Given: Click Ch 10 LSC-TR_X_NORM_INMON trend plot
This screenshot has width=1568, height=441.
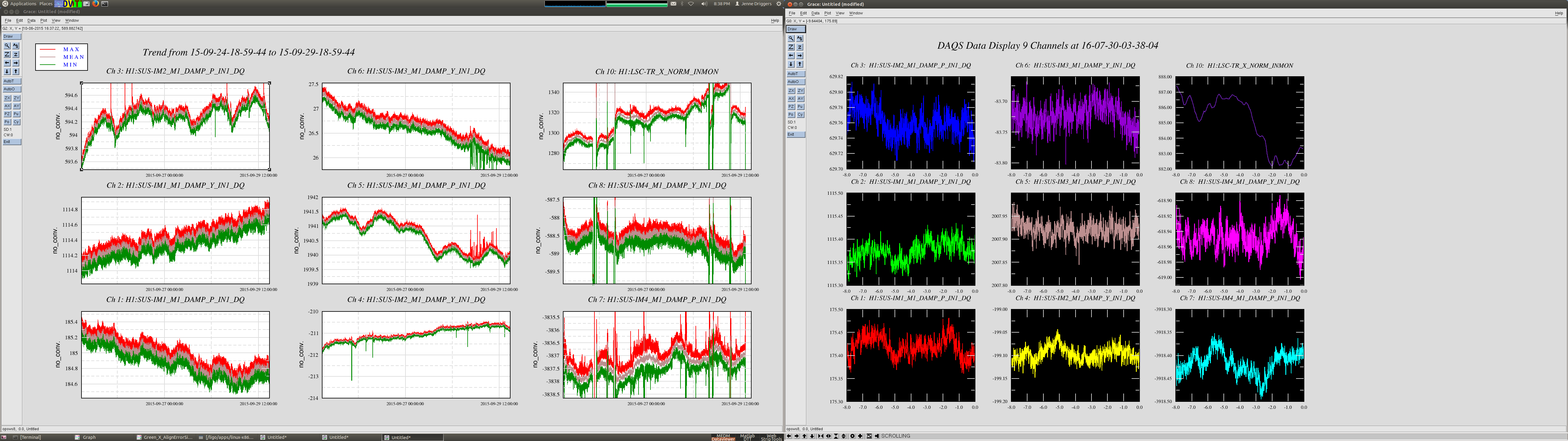Looking at the screenshot, I should tap(657, 126).
